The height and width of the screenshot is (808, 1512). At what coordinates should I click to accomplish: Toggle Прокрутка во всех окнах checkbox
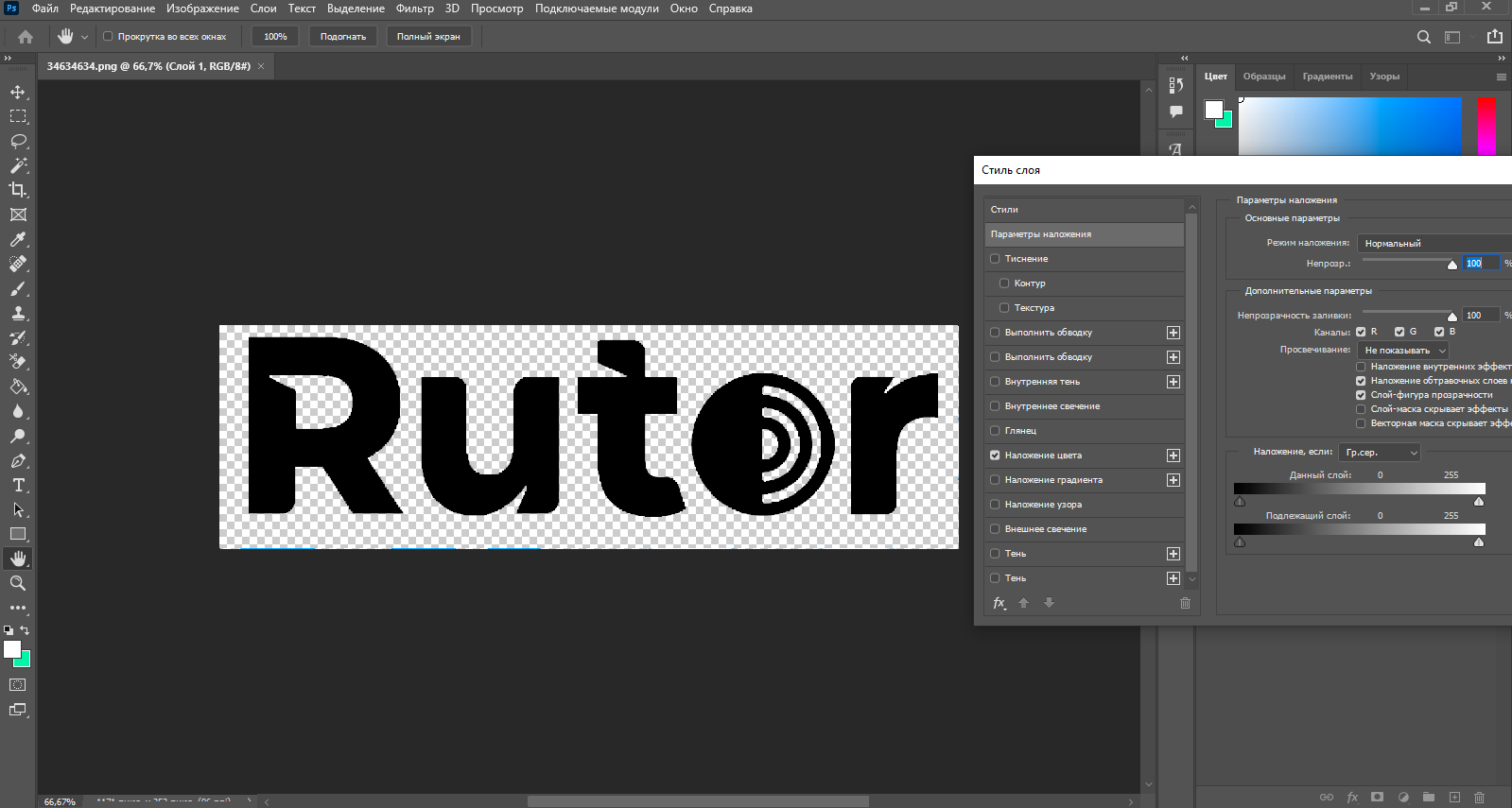click(x=108, y=37)
